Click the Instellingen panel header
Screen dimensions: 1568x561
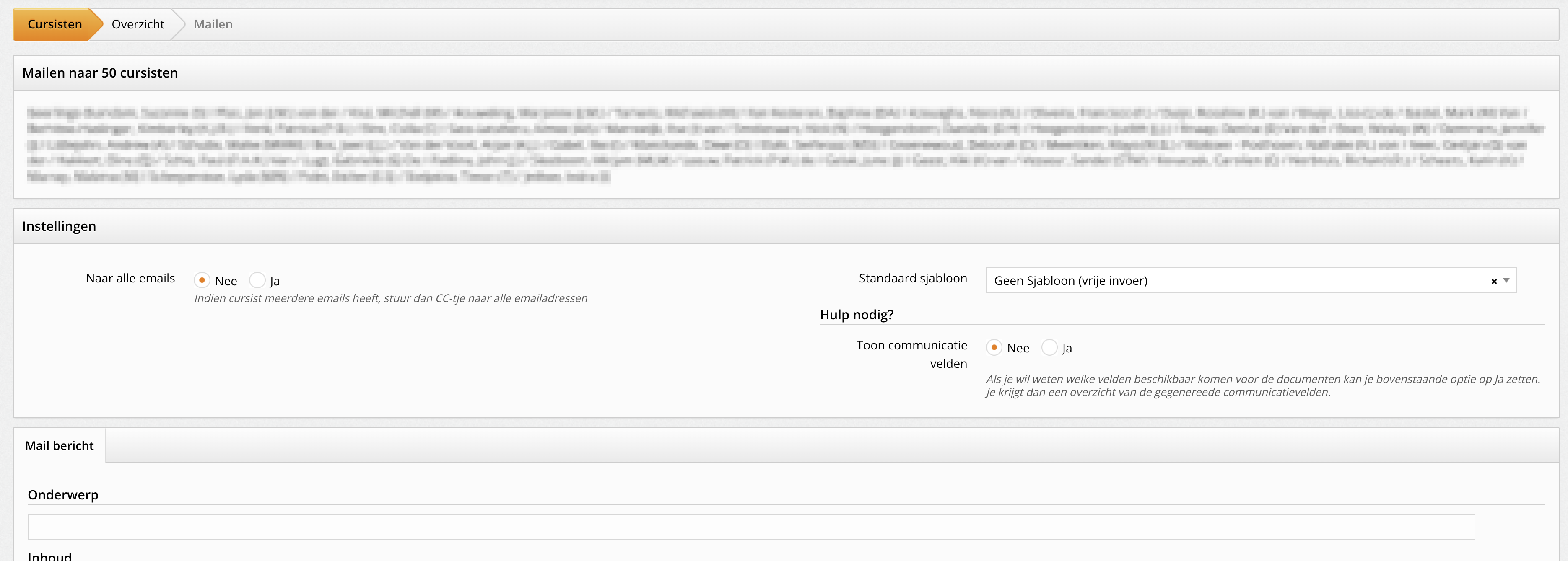pos(59,226)
